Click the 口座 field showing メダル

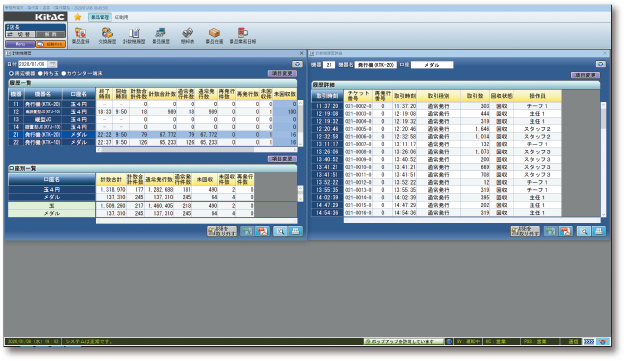432,65
